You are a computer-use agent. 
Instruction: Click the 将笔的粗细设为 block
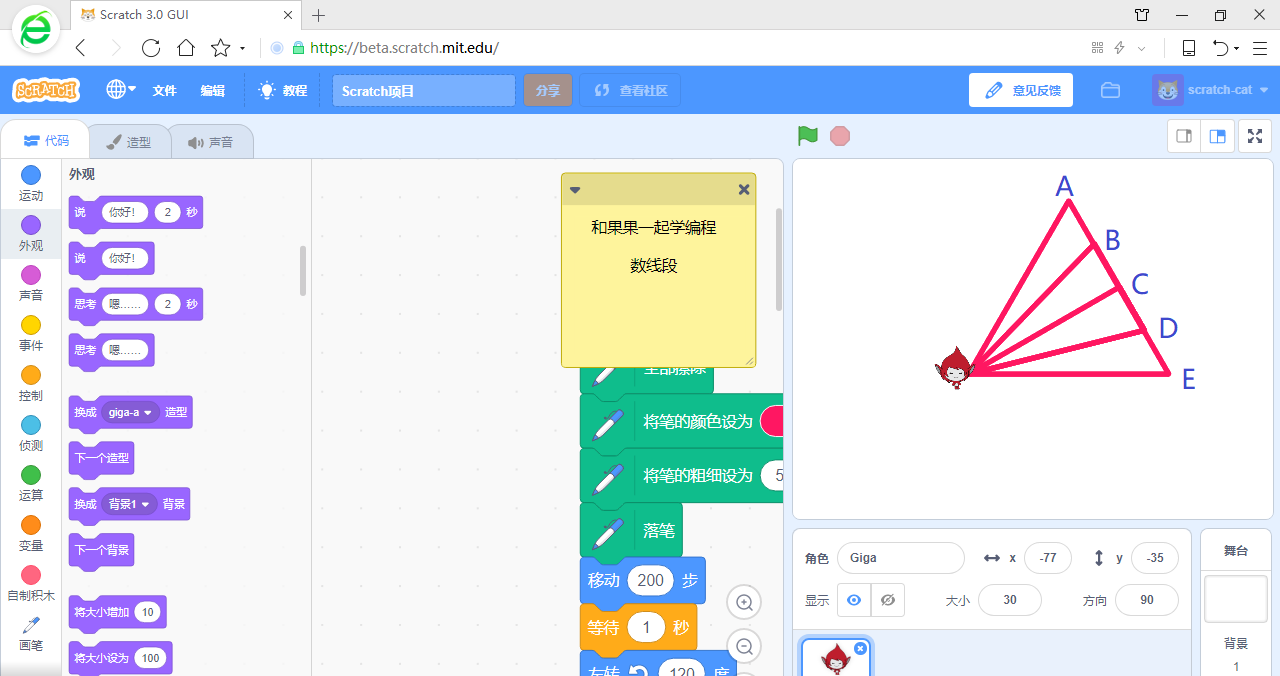[682, 475]
